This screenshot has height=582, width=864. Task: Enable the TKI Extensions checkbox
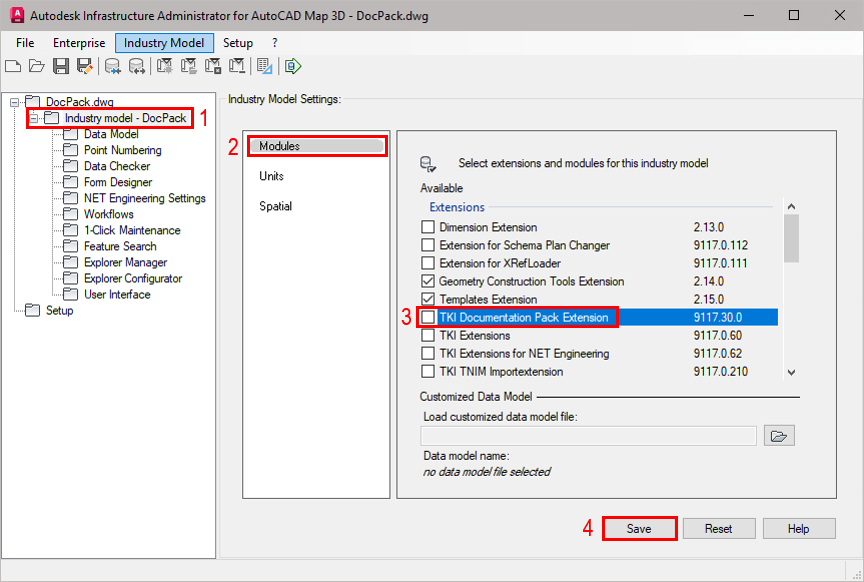[428, 335]
